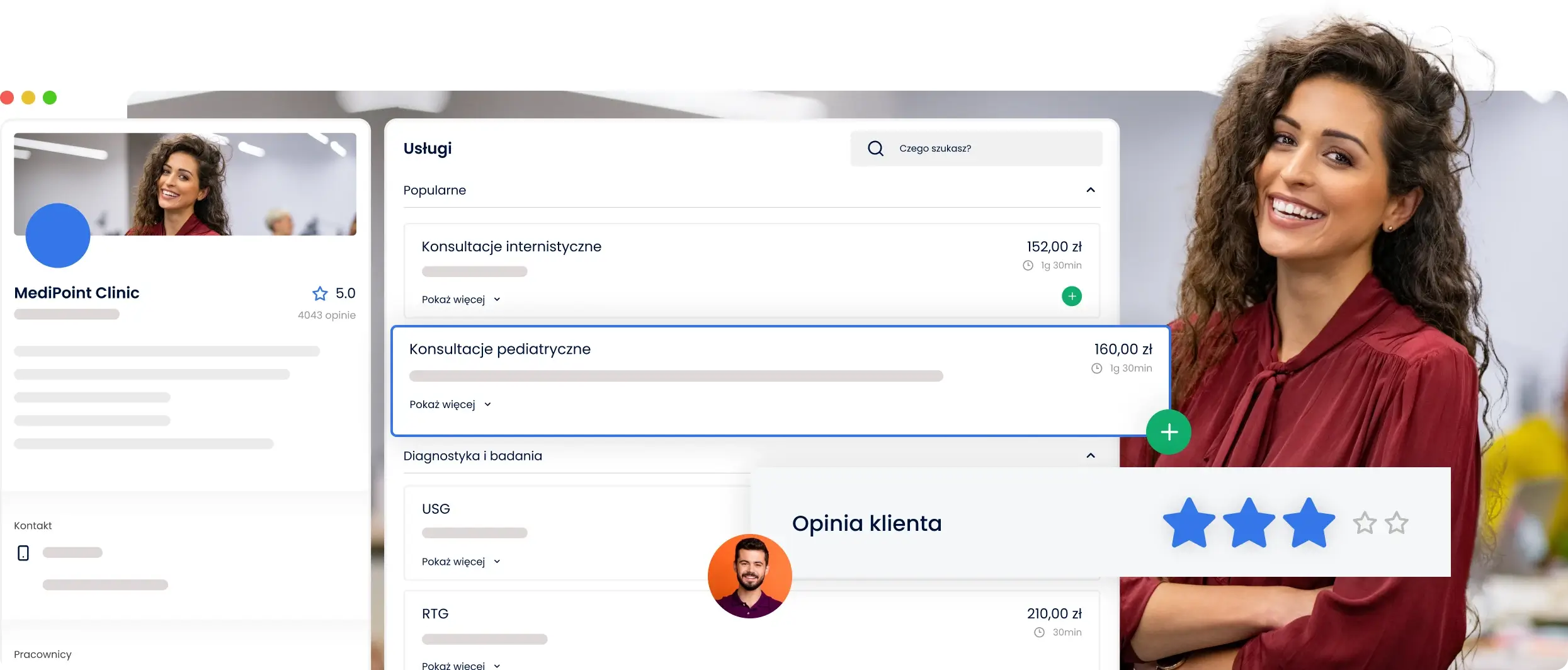Click the Popularne category label

[435, 190]
